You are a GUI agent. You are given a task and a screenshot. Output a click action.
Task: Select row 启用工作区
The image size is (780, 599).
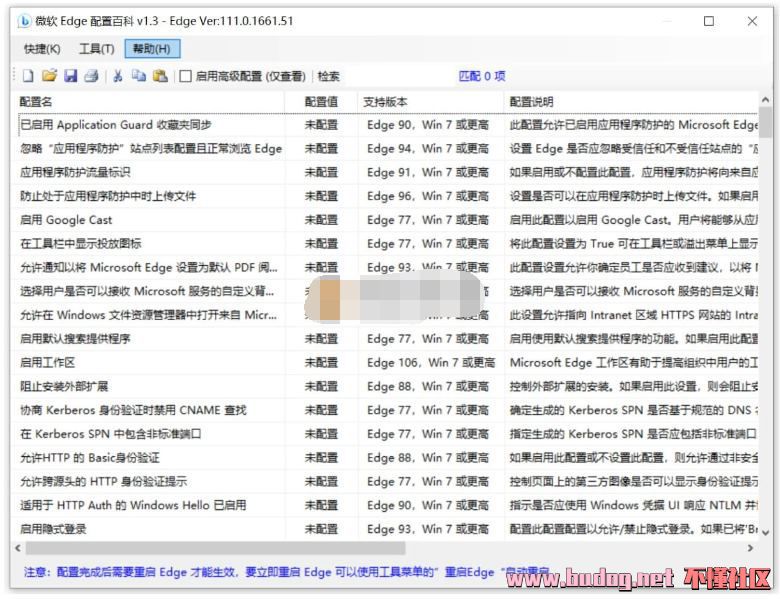pos(386,363)
